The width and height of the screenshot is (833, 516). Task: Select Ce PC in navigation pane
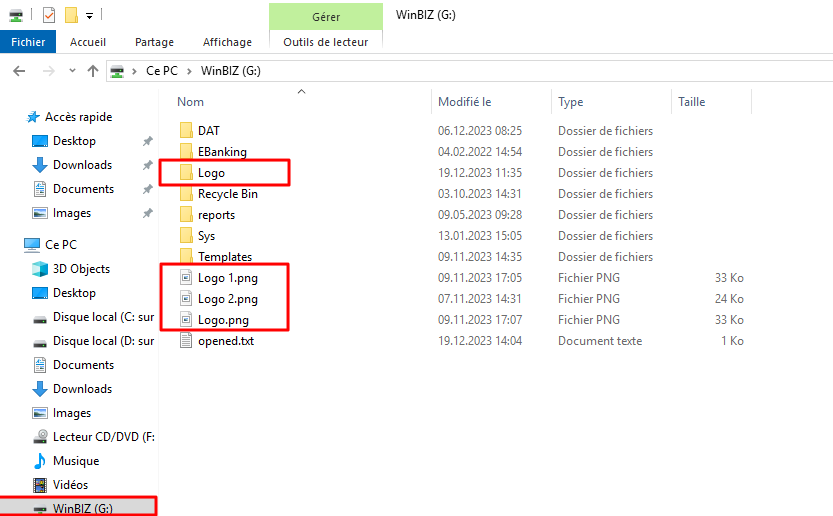click(61, 244)
